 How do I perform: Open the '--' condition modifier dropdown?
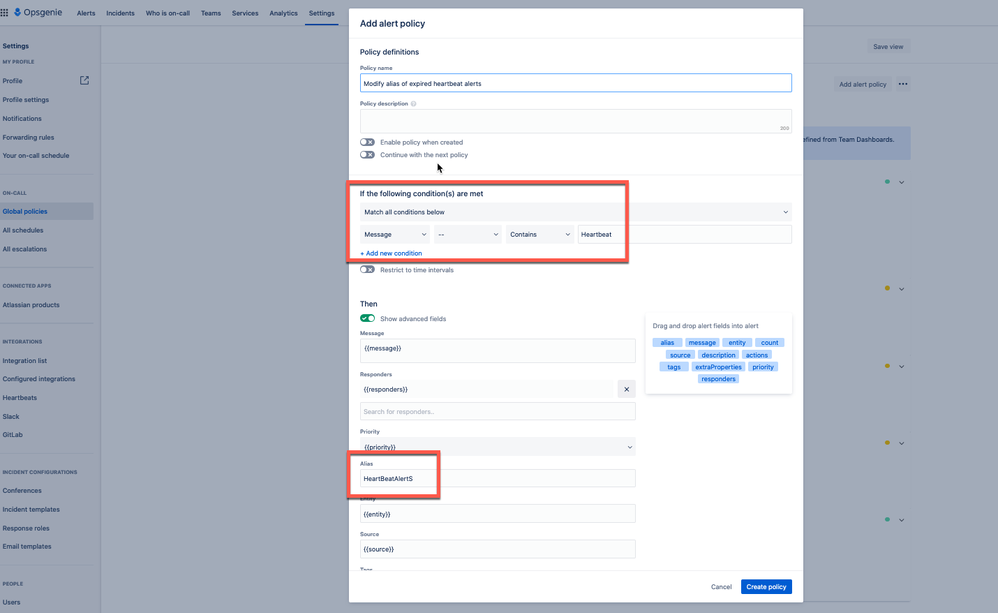tap(468, 234)
